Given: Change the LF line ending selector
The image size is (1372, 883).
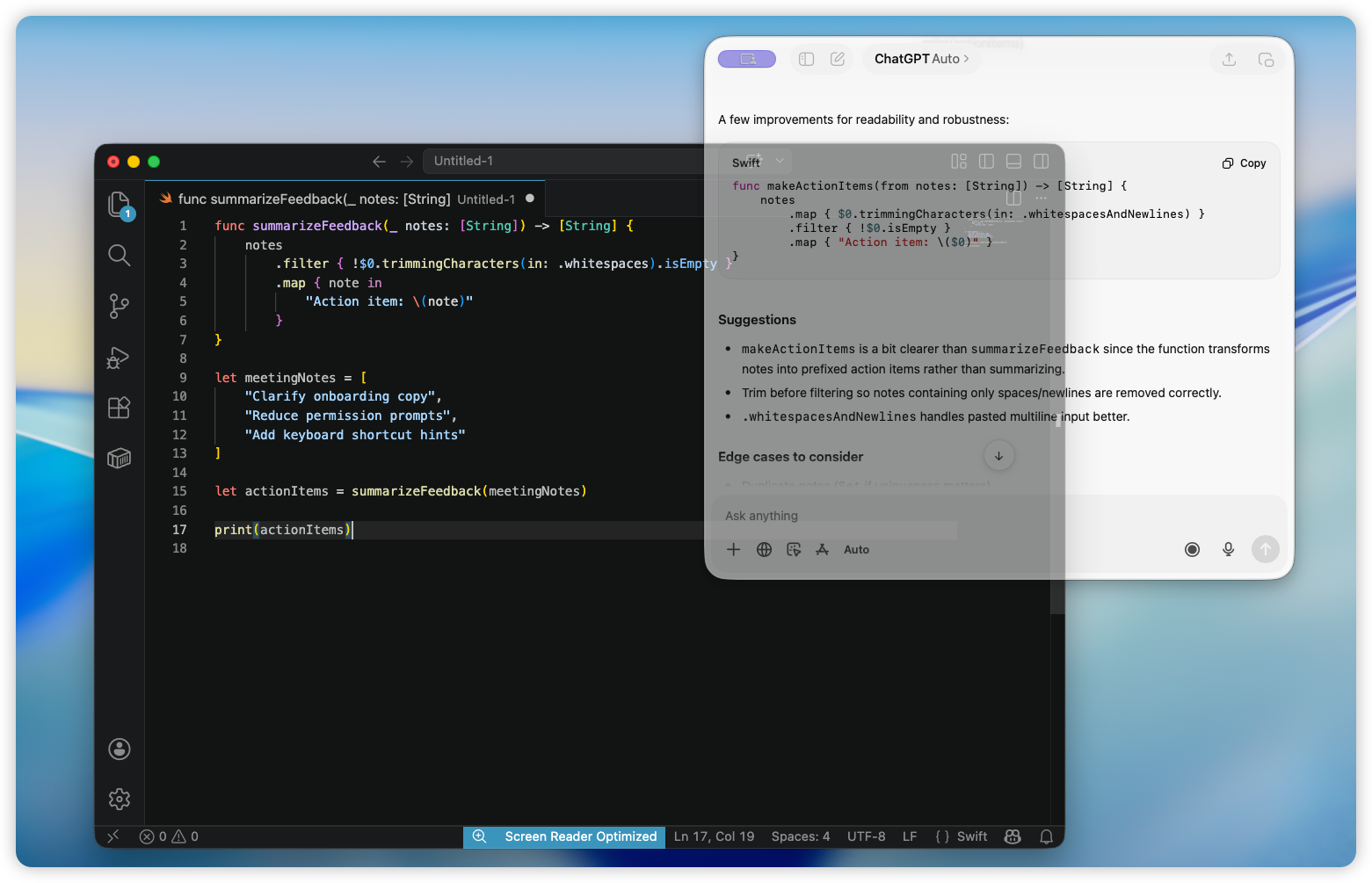Looking at the screenshot, I should pyautogui.click(x=910, y=836).
